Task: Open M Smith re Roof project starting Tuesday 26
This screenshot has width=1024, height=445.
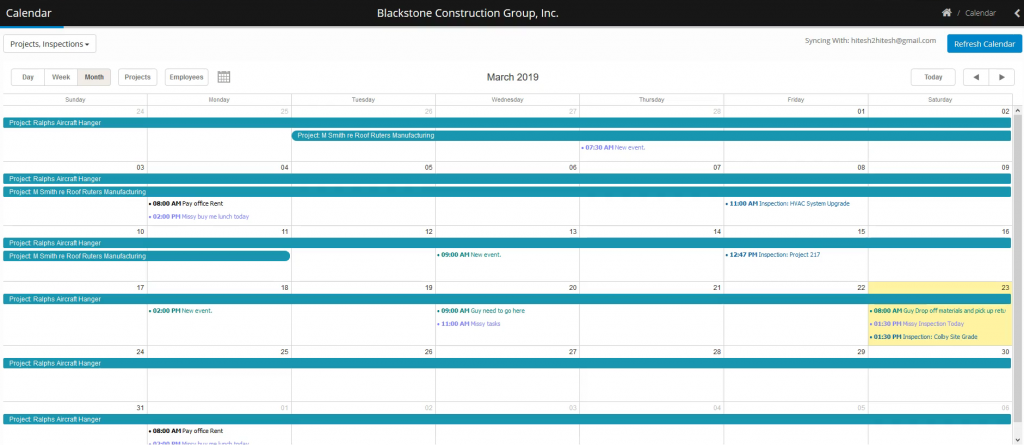Action: click(651, 136)
